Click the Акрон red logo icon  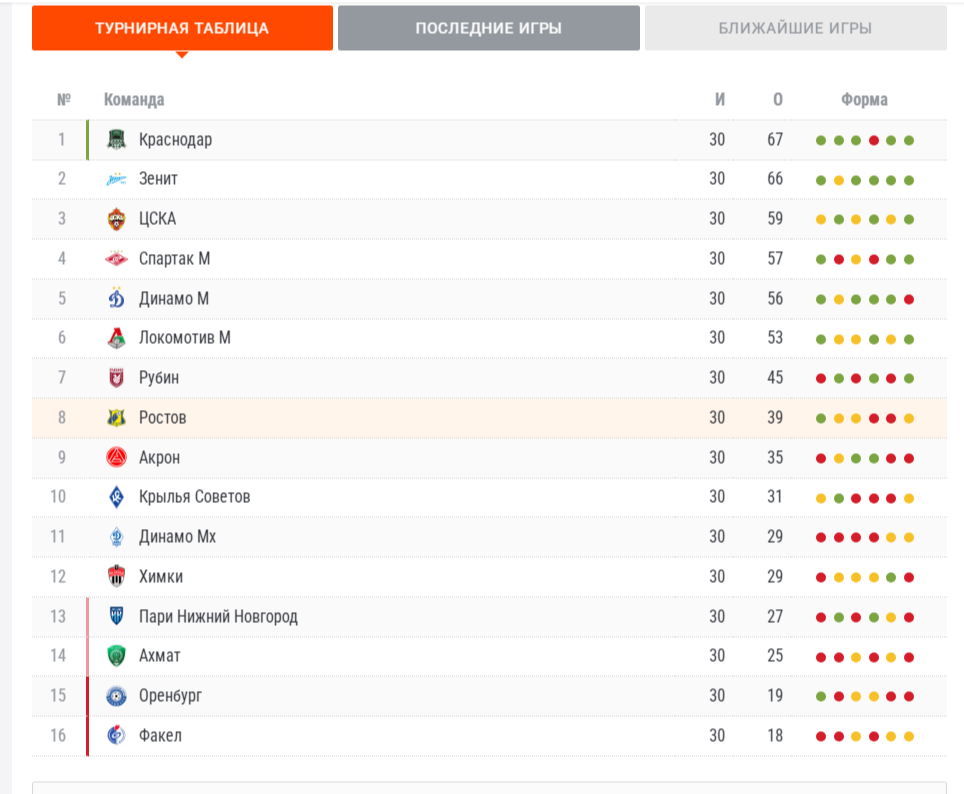point(117,457)
